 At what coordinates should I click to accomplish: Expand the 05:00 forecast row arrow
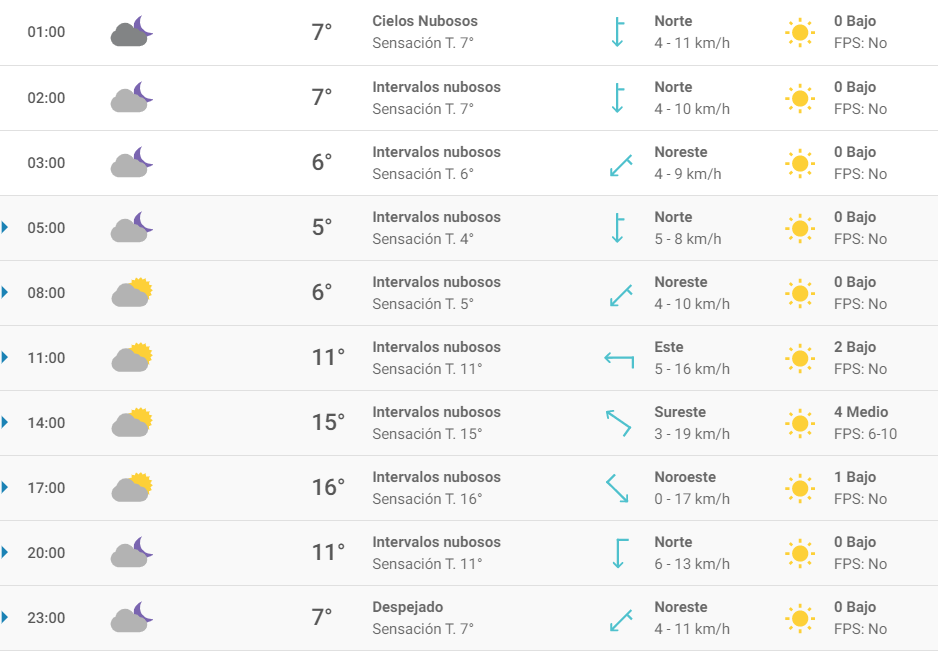(x=5, y=227)
